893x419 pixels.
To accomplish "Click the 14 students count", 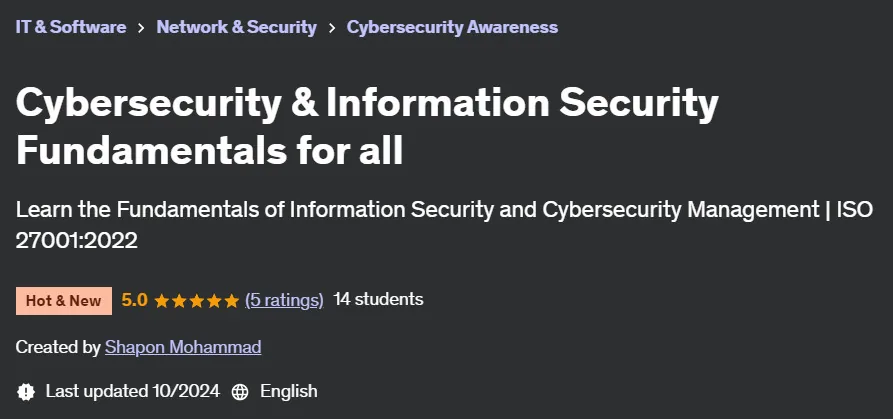I will [378, 299].
